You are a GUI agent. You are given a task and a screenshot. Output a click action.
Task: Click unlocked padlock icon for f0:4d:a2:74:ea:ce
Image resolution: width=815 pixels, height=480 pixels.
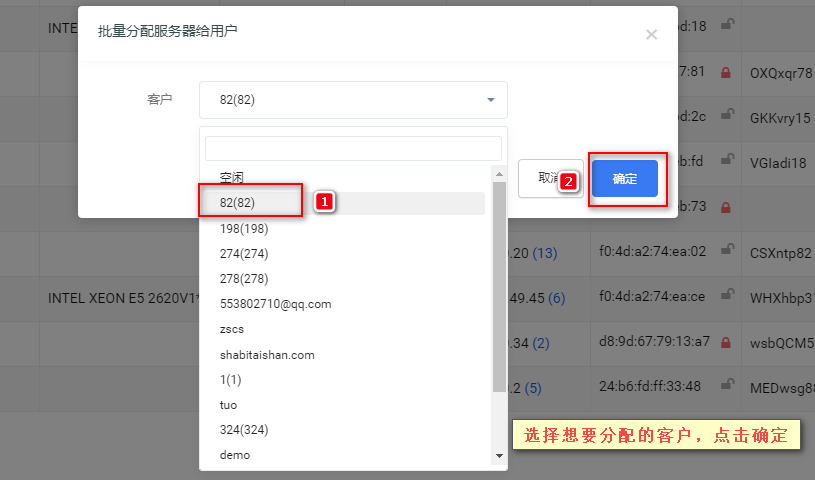coord(728,294)
